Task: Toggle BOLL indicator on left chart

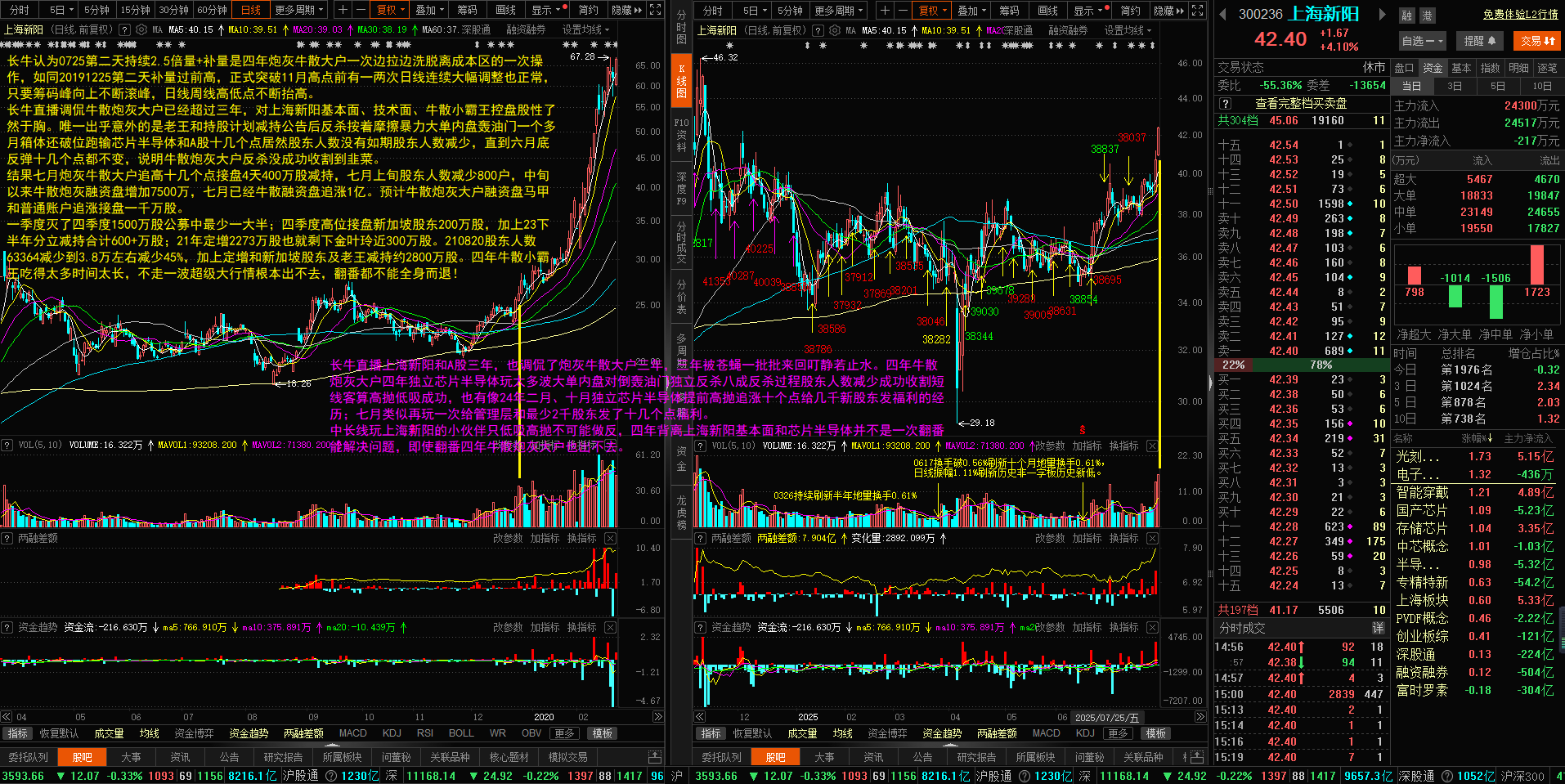Action: click(x=461, y=733)
